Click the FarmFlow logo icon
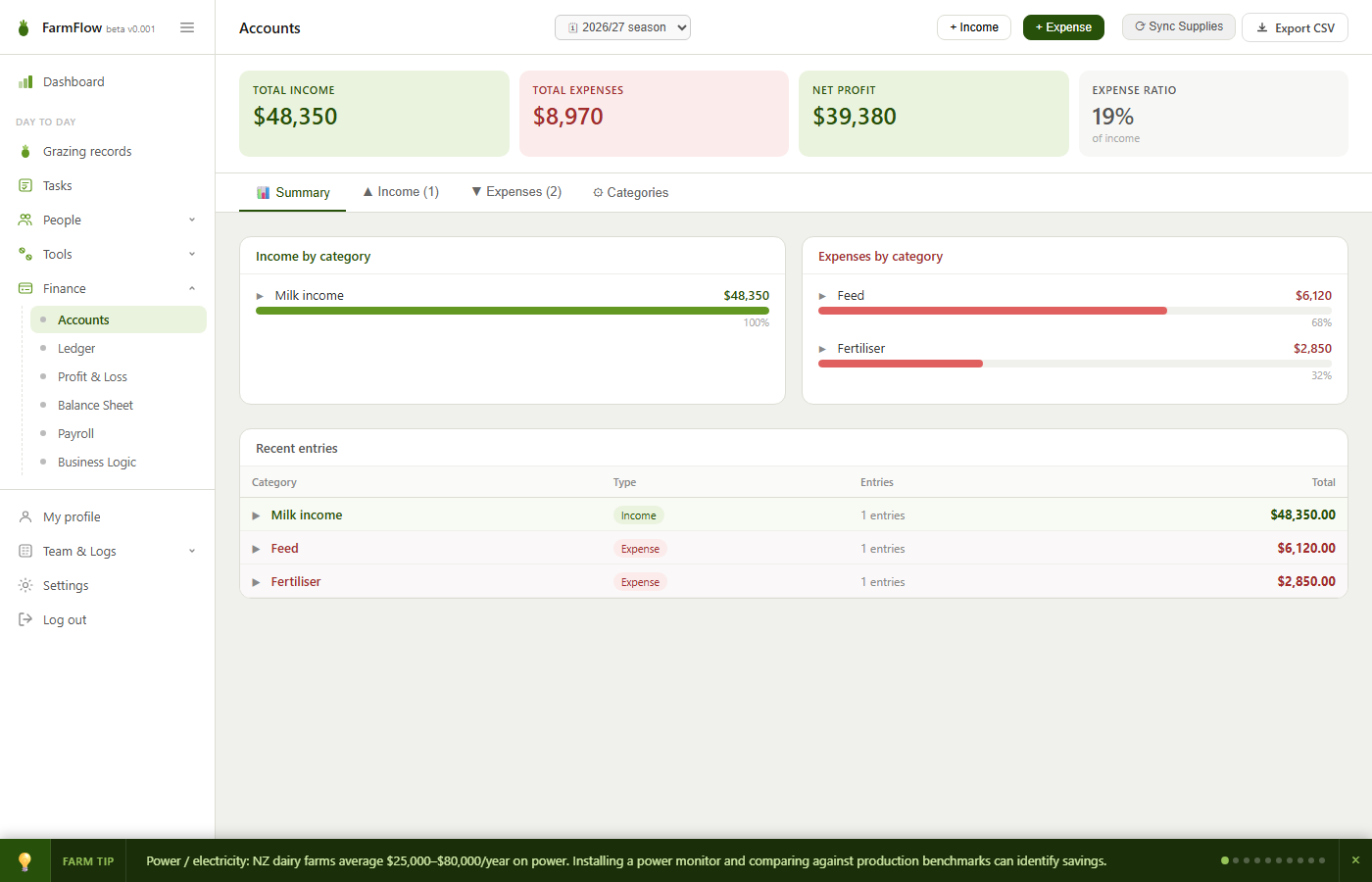 (x=24, y=27)
